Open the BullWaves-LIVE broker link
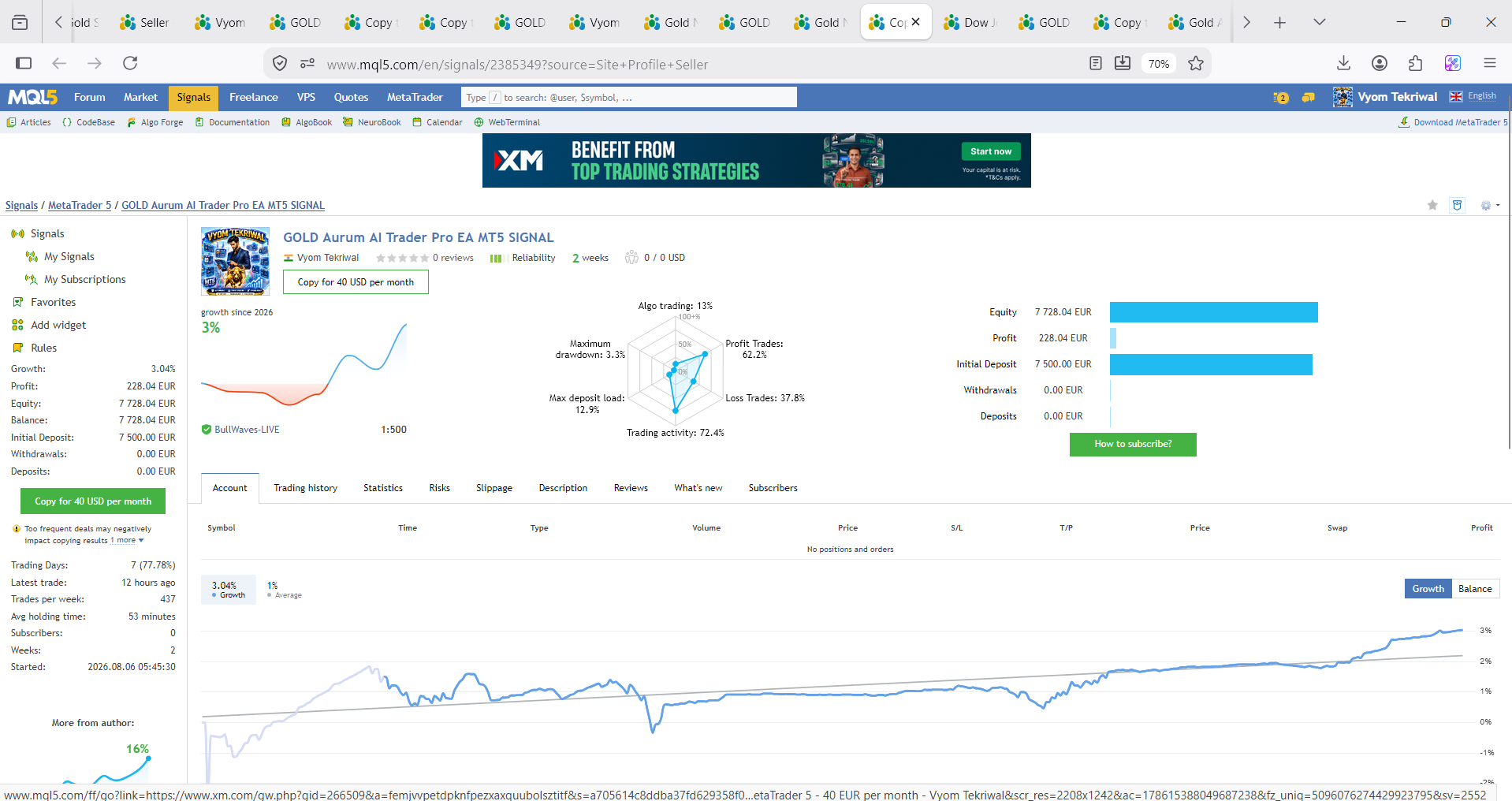 tap(247, 430)
